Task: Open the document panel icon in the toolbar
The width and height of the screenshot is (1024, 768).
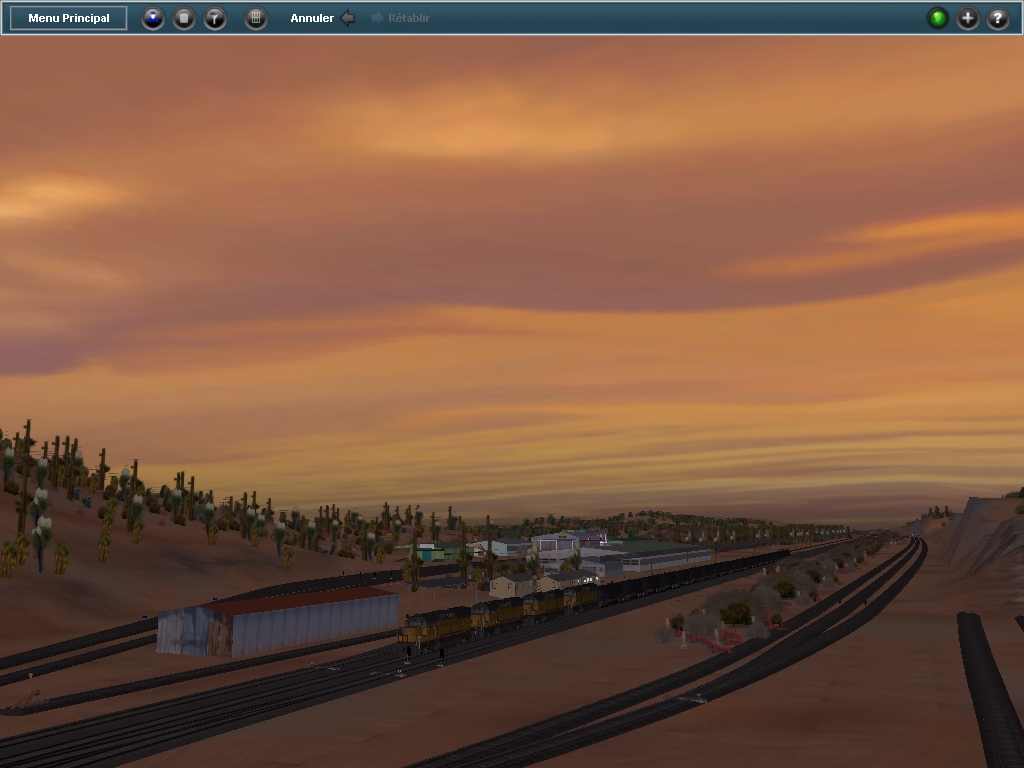Action: [x=184, y=18]
